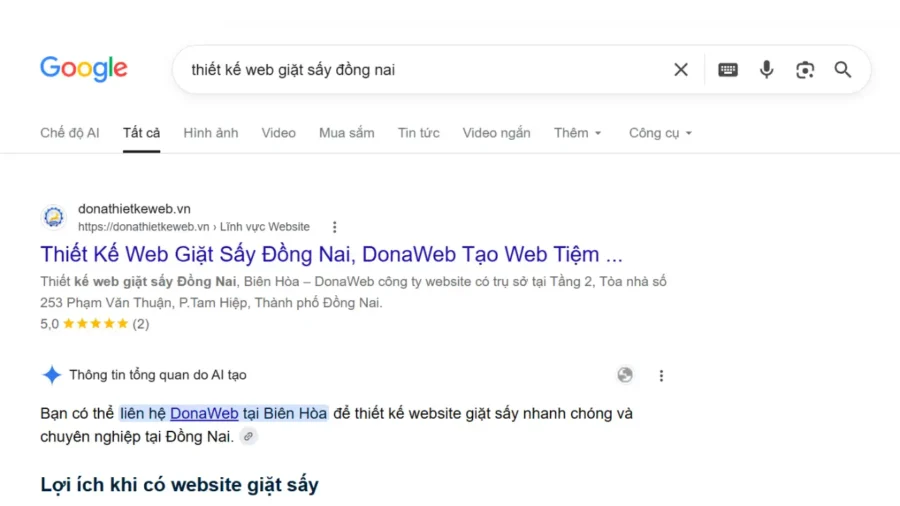
Task: Open Google Lens image search
Action: pos(805,69)
